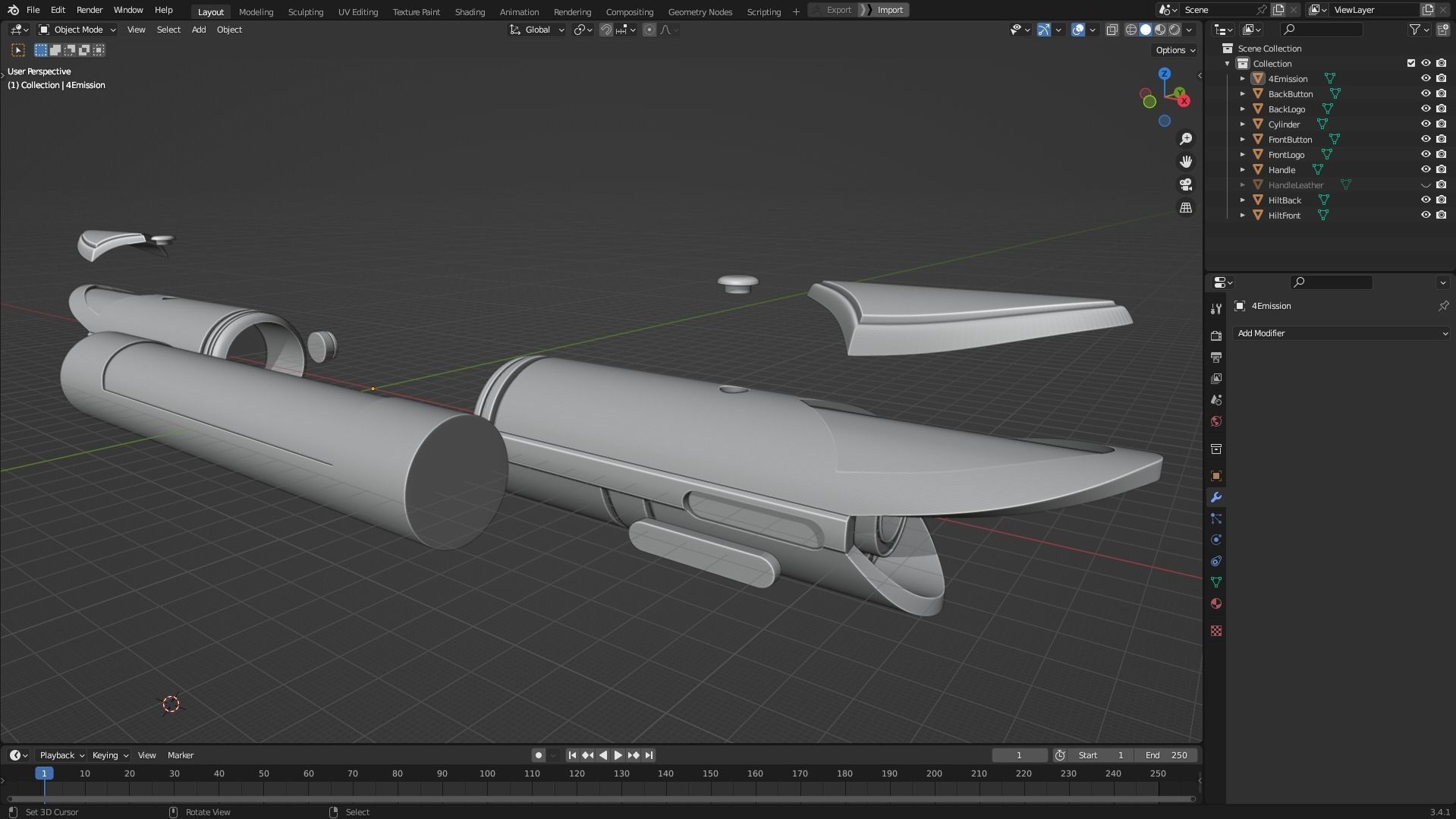
Task: Open the shading options dropdown arrow
Action: 1189,30
